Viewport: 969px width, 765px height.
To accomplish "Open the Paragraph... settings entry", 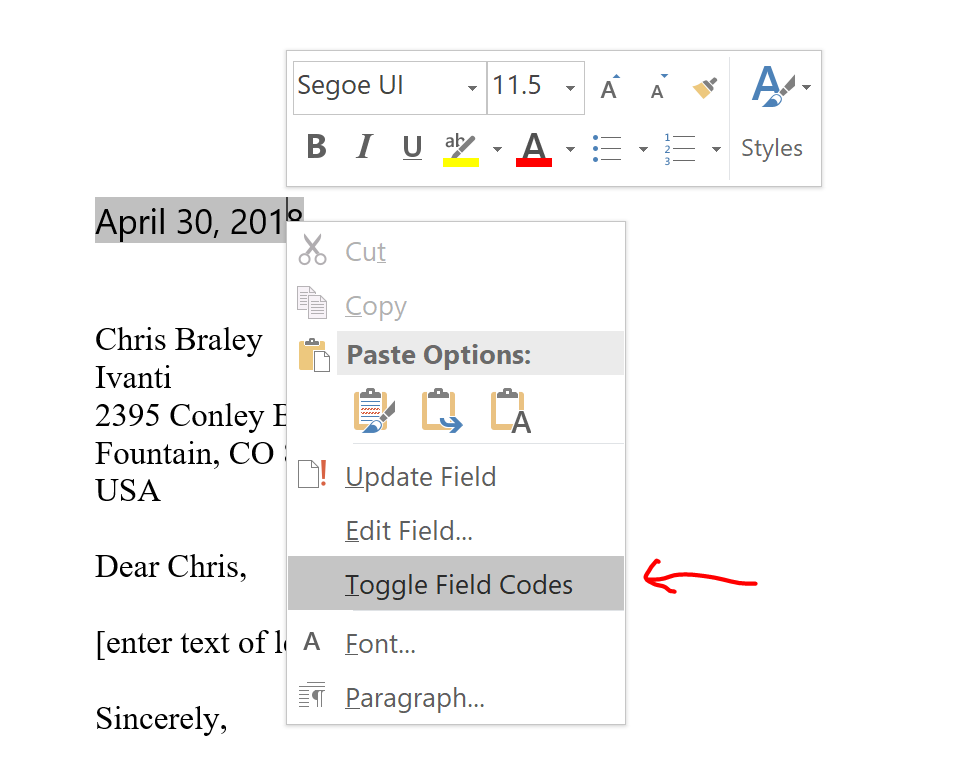I will 414,697.
